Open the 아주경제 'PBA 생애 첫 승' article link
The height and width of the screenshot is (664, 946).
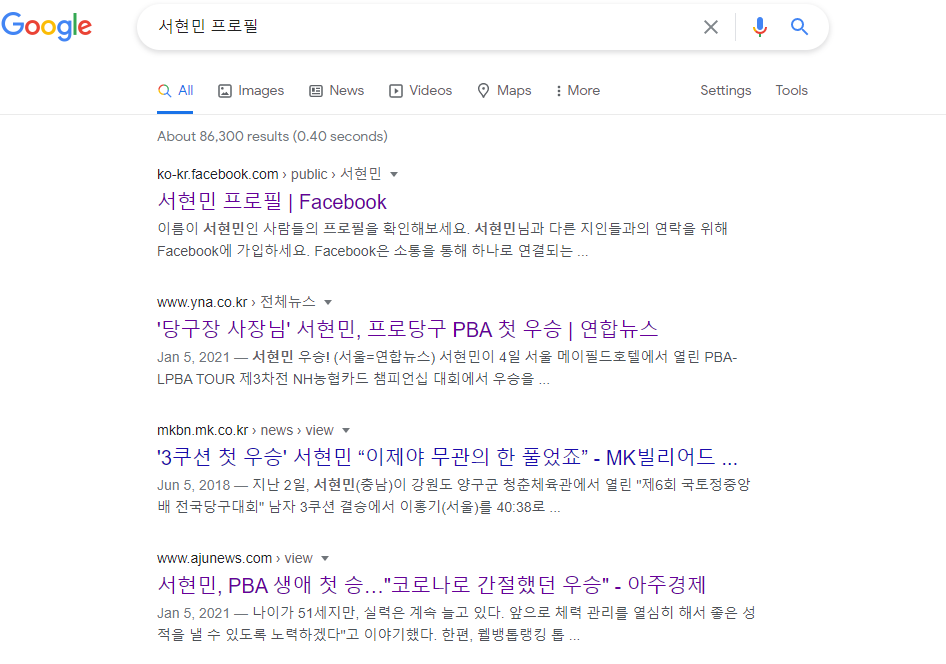coord(431,585)
